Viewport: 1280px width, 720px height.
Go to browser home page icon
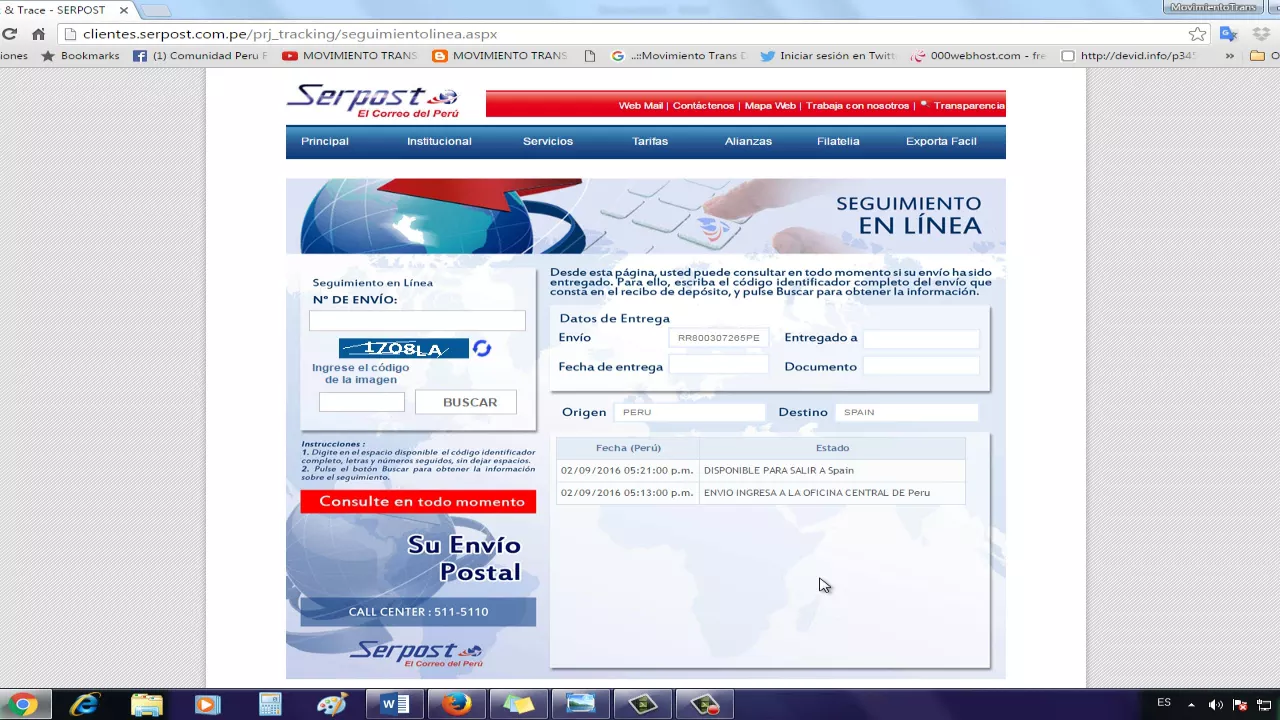point(38,33)
